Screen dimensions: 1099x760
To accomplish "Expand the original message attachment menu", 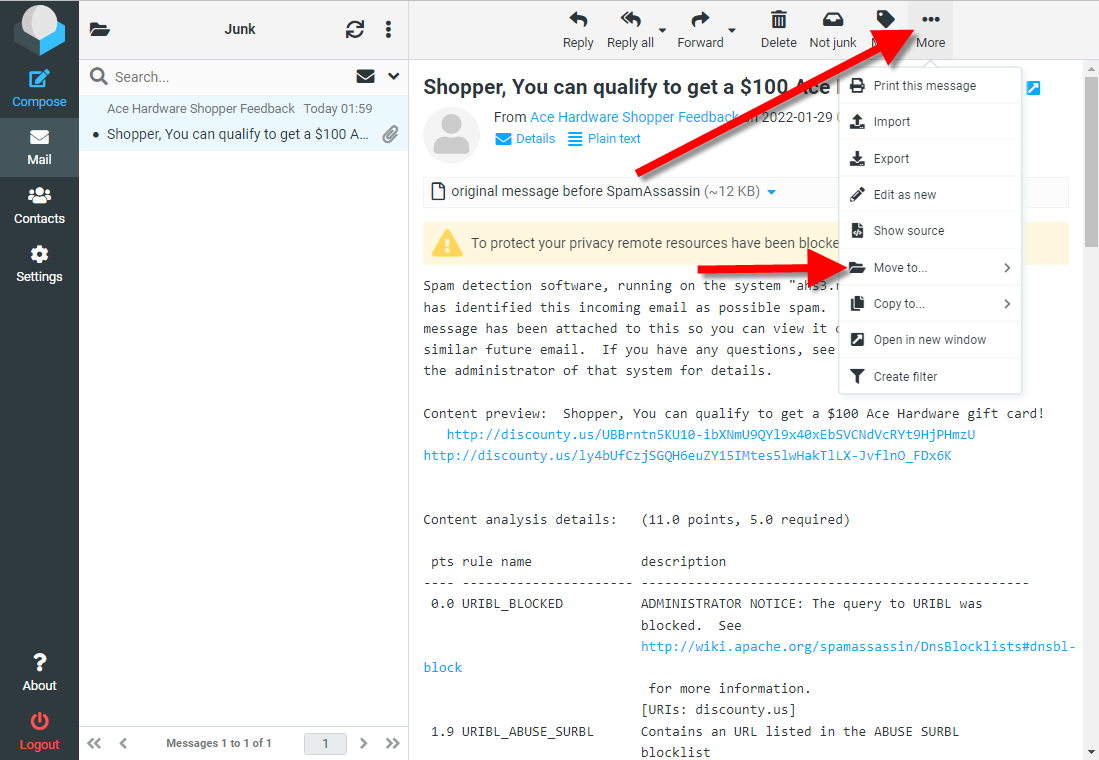I will pos(772,192).
